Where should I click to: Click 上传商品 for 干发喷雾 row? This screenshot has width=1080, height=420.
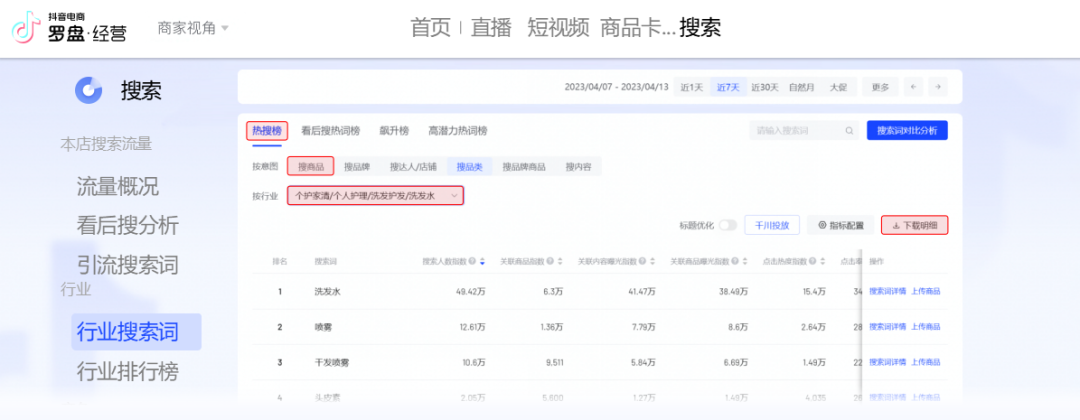click(x=926, y=362)
